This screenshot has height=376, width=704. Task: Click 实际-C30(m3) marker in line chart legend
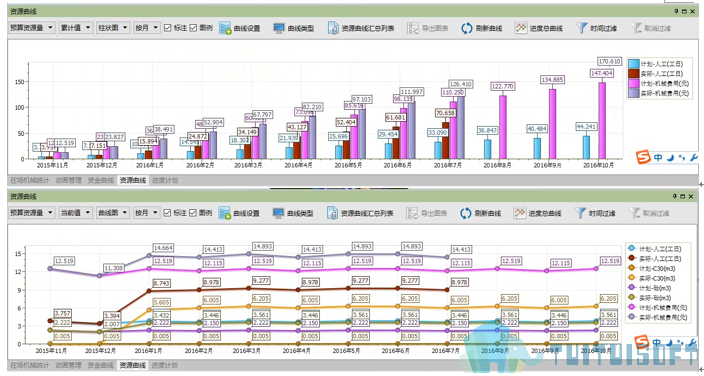click(632, 279)
